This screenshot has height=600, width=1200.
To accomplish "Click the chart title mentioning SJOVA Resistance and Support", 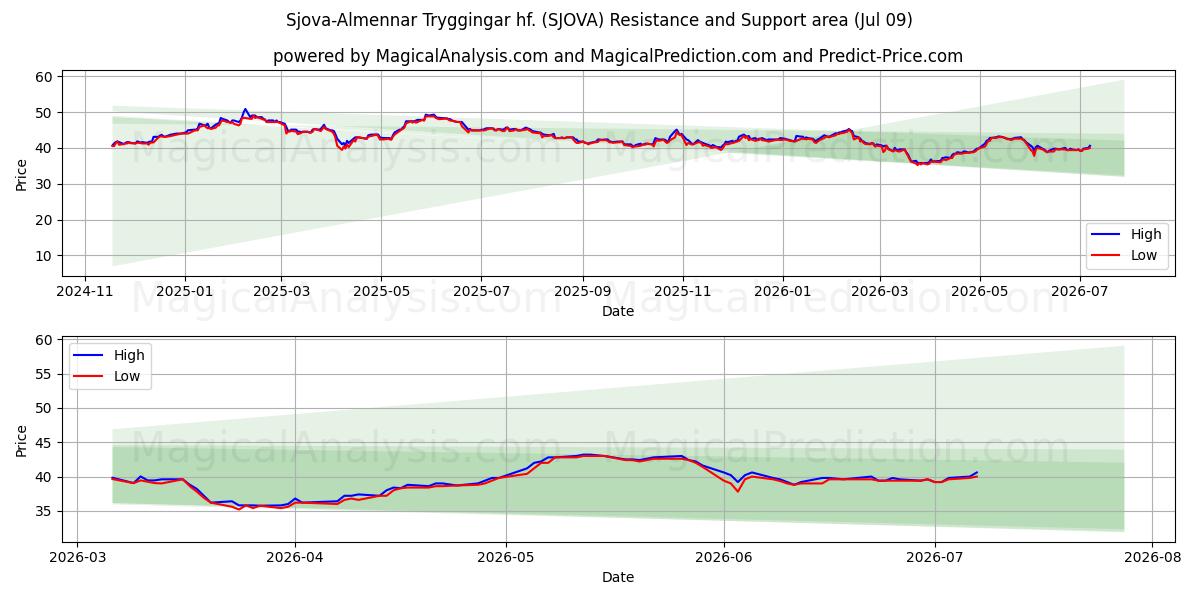I will click(599, 20).
